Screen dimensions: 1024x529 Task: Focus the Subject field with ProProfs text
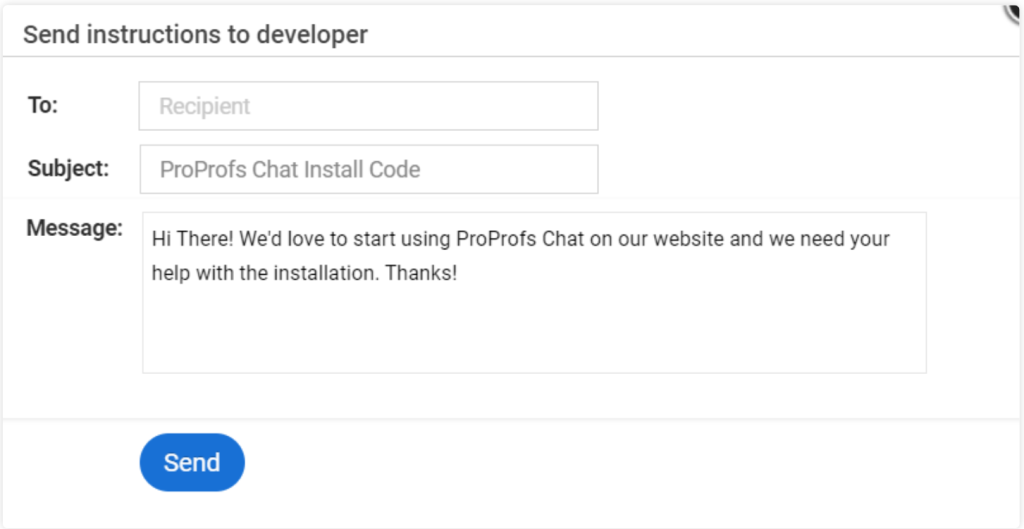pos(369,169)
